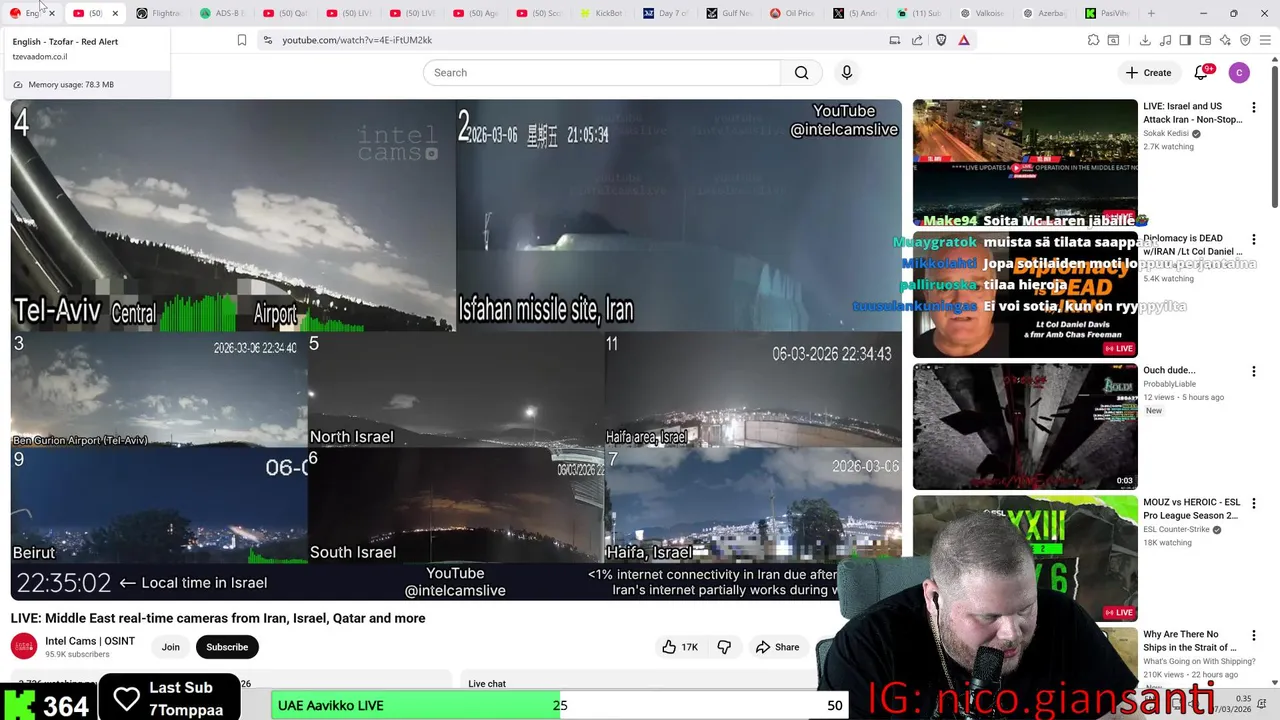
Task: Open the Ouch dude video thumbnail
Action: click(1025, 426)
